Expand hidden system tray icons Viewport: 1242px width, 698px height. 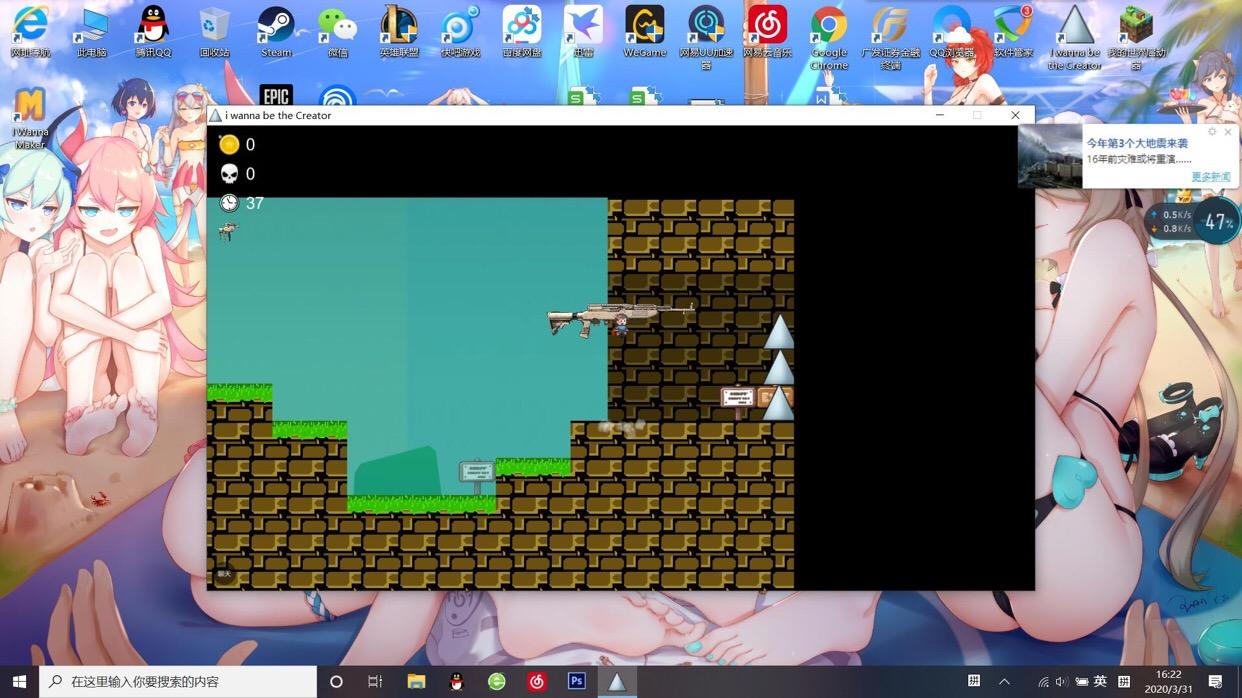click(x=1005, y=681)
